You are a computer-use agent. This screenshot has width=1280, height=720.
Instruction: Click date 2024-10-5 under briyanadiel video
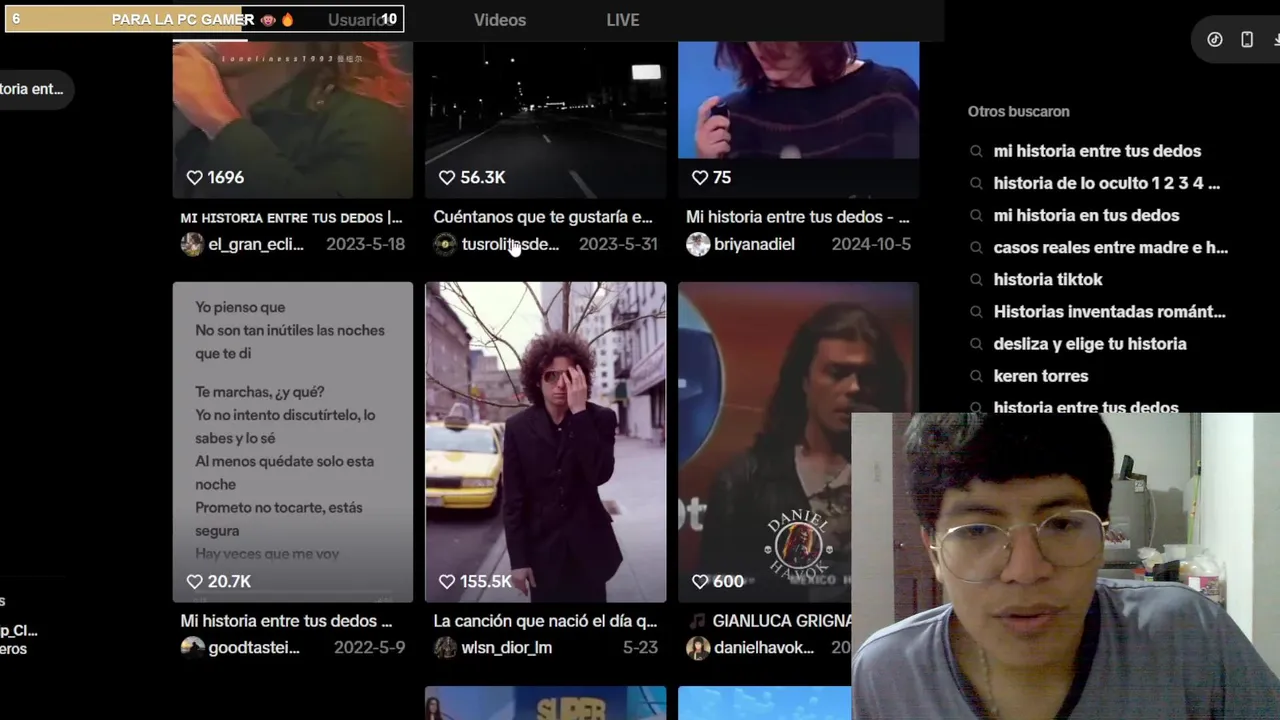coord(871,244)
